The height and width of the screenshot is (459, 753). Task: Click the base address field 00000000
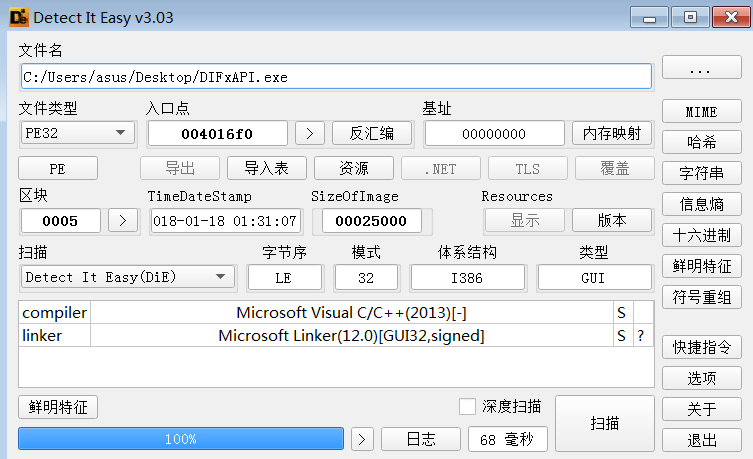(495, 133)
